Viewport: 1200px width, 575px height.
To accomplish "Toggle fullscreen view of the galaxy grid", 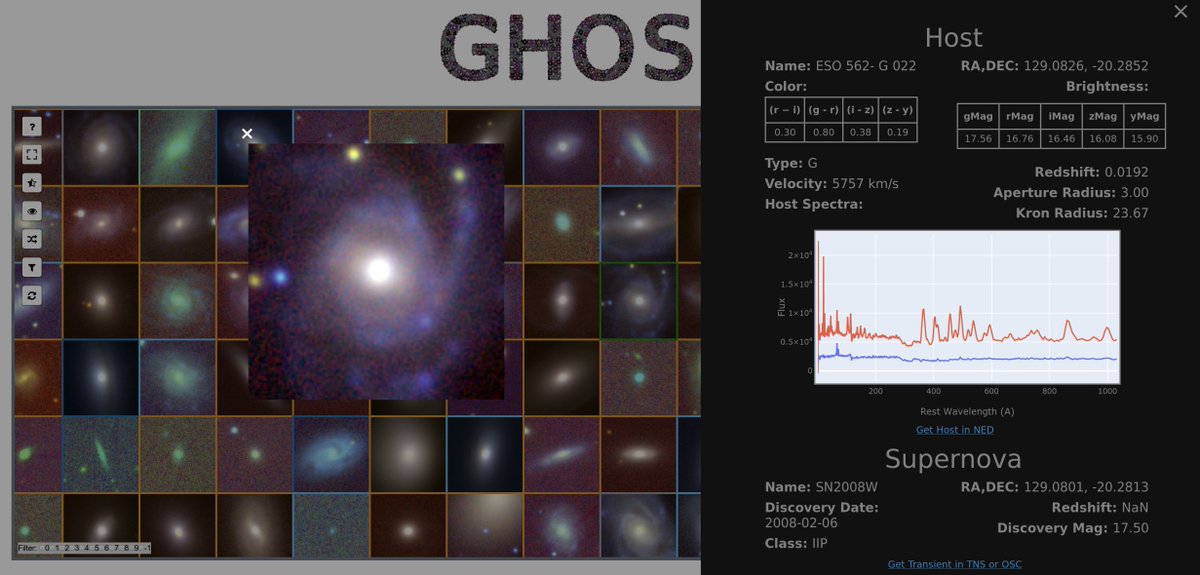I will click(x=32, y=155).
